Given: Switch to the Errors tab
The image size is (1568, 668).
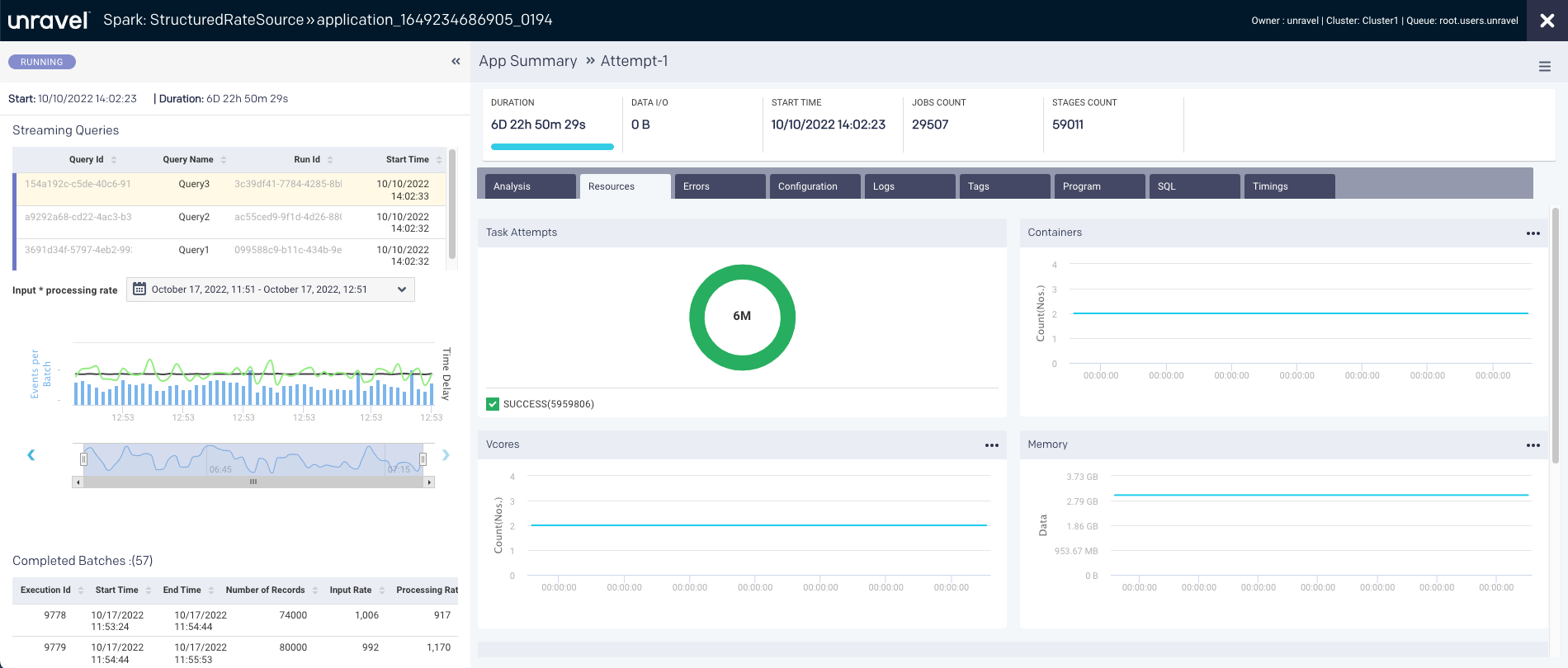Looking at the screenshot, I should click(720, 186).
